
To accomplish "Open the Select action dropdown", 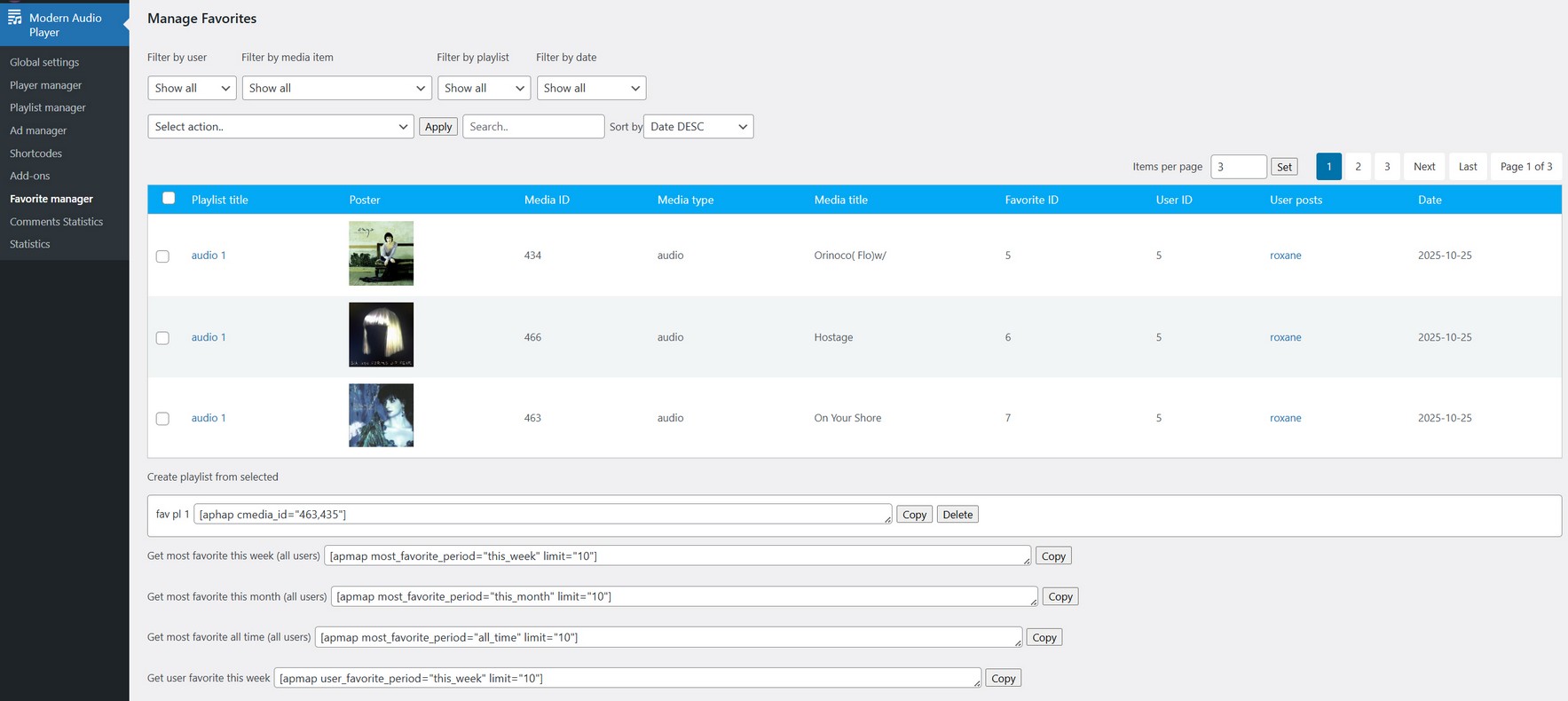I will [x=280, y=127].
